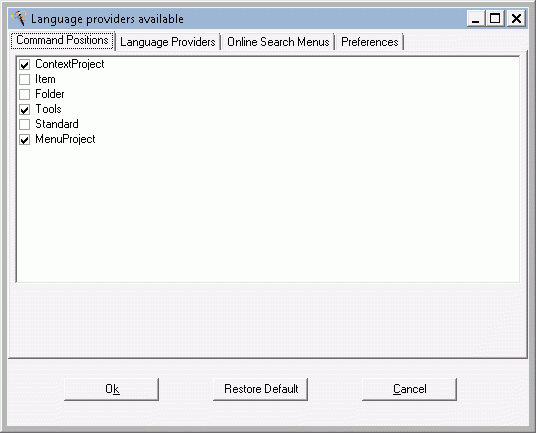This screenshot has width=536, height=433.
Task: Open the Online Search Menus tab
Action: coord(278,42)
